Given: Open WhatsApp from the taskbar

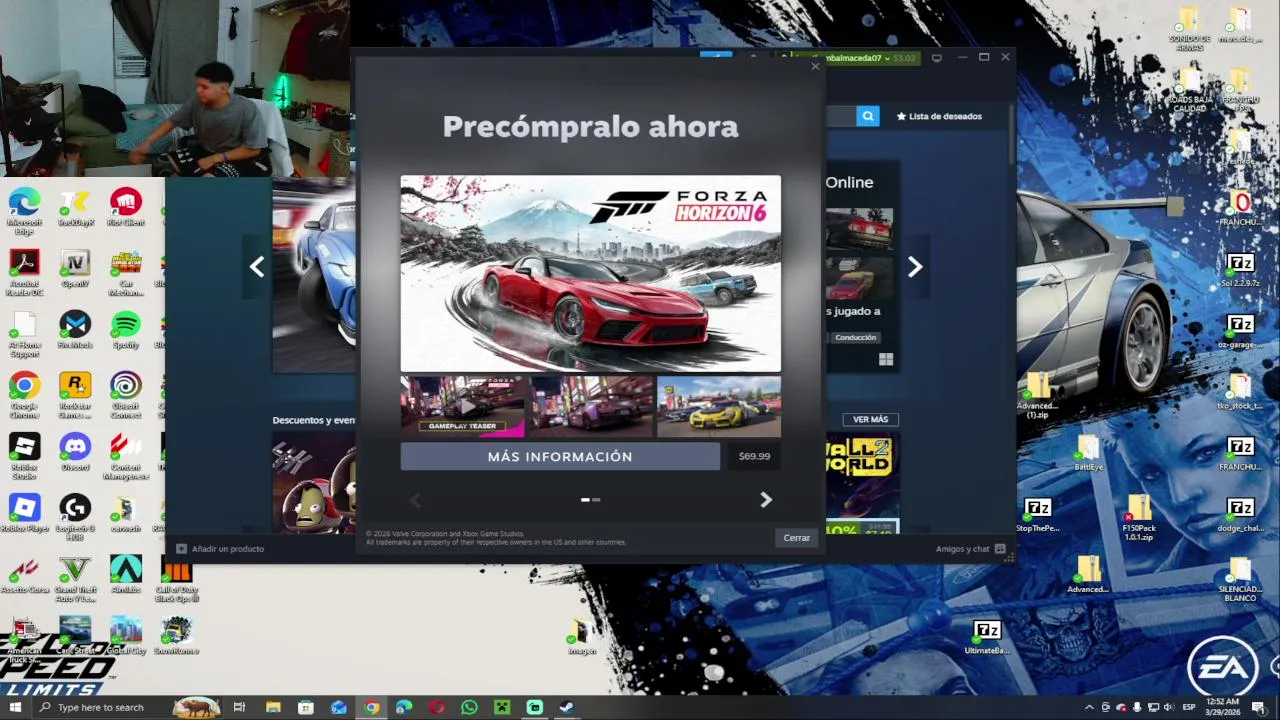Looking at the screenshot, I should (x=469, y=707).
